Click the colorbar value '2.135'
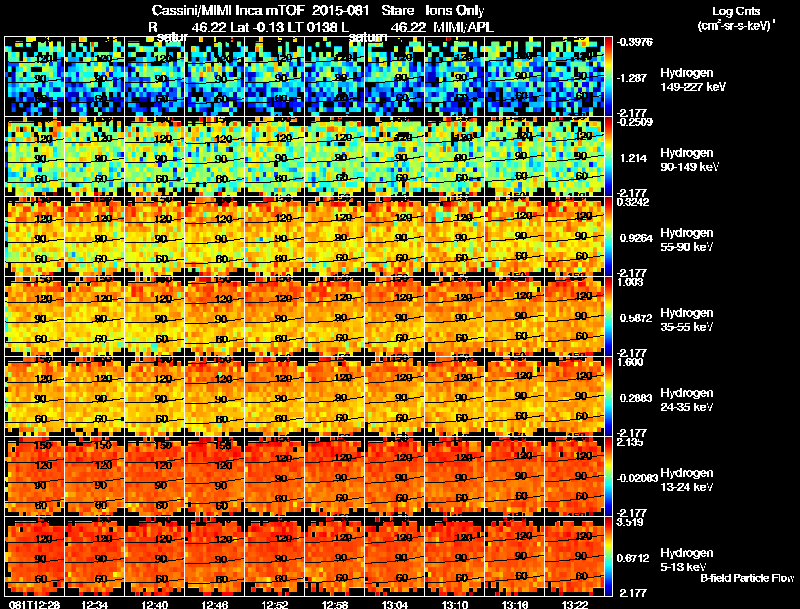Image resolution: width=800 pixels, height=609 pixels. tap(630, 442)
